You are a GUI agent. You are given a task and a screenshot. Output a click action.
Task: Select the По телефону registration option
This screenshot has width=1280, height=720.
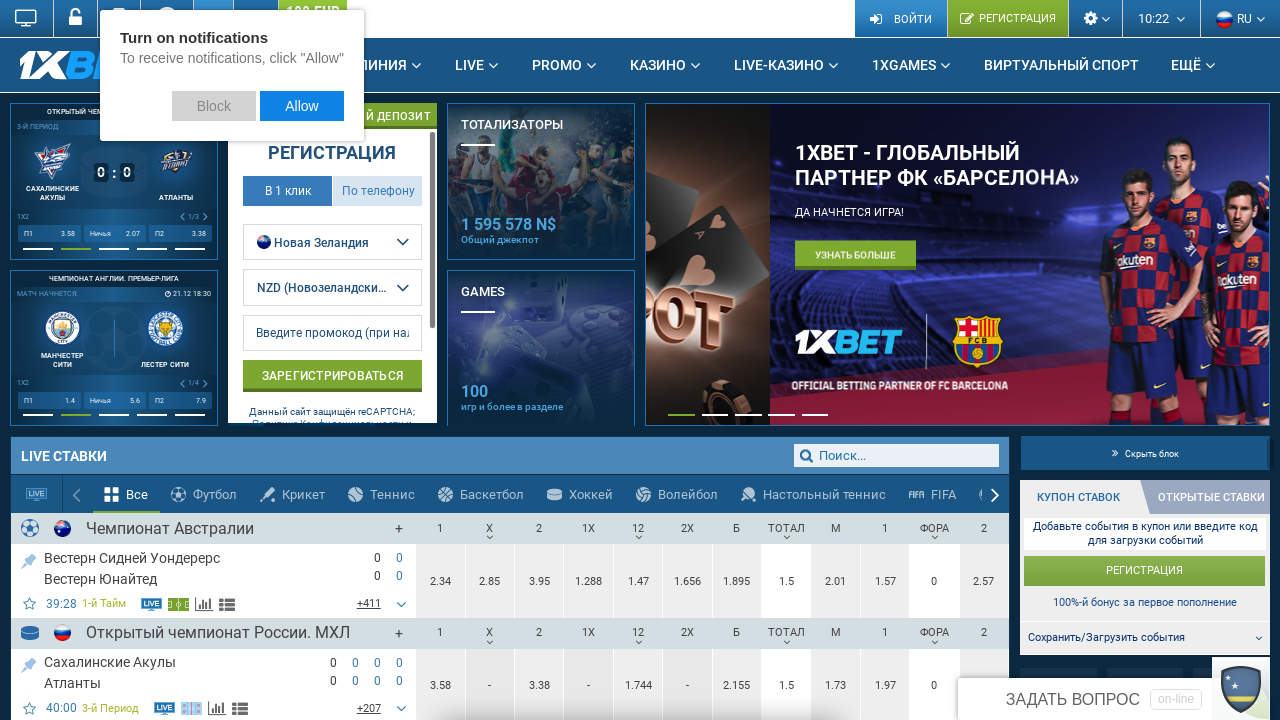[377, 191]
